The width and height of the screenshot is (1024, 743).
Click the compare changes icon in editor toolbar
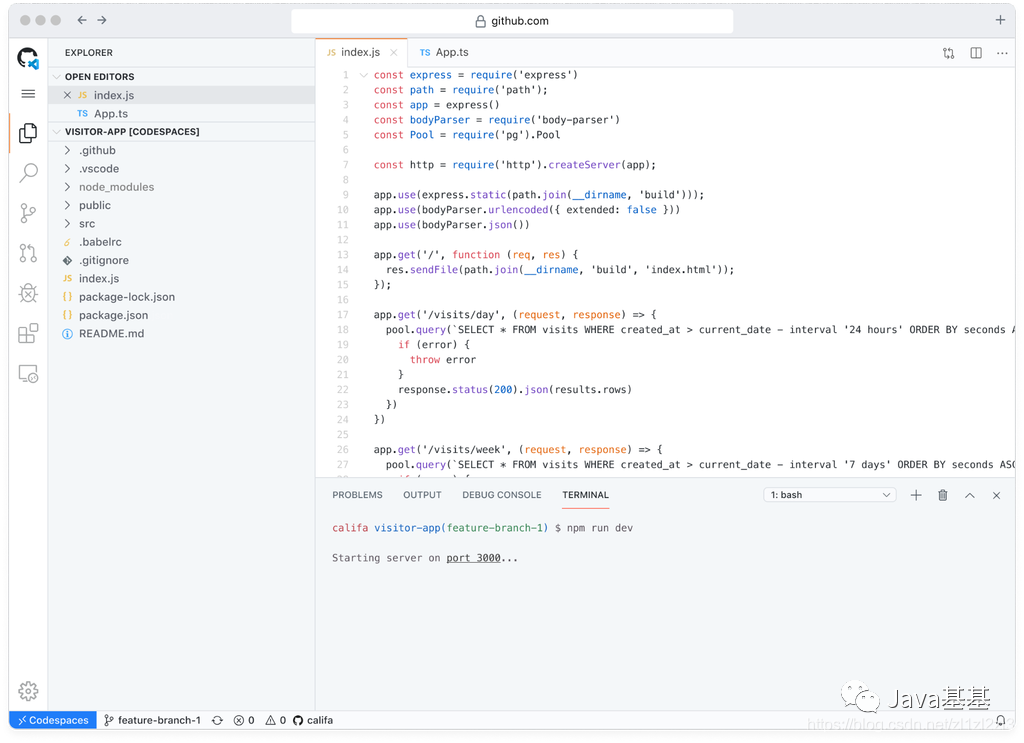(x=948, y=53)
